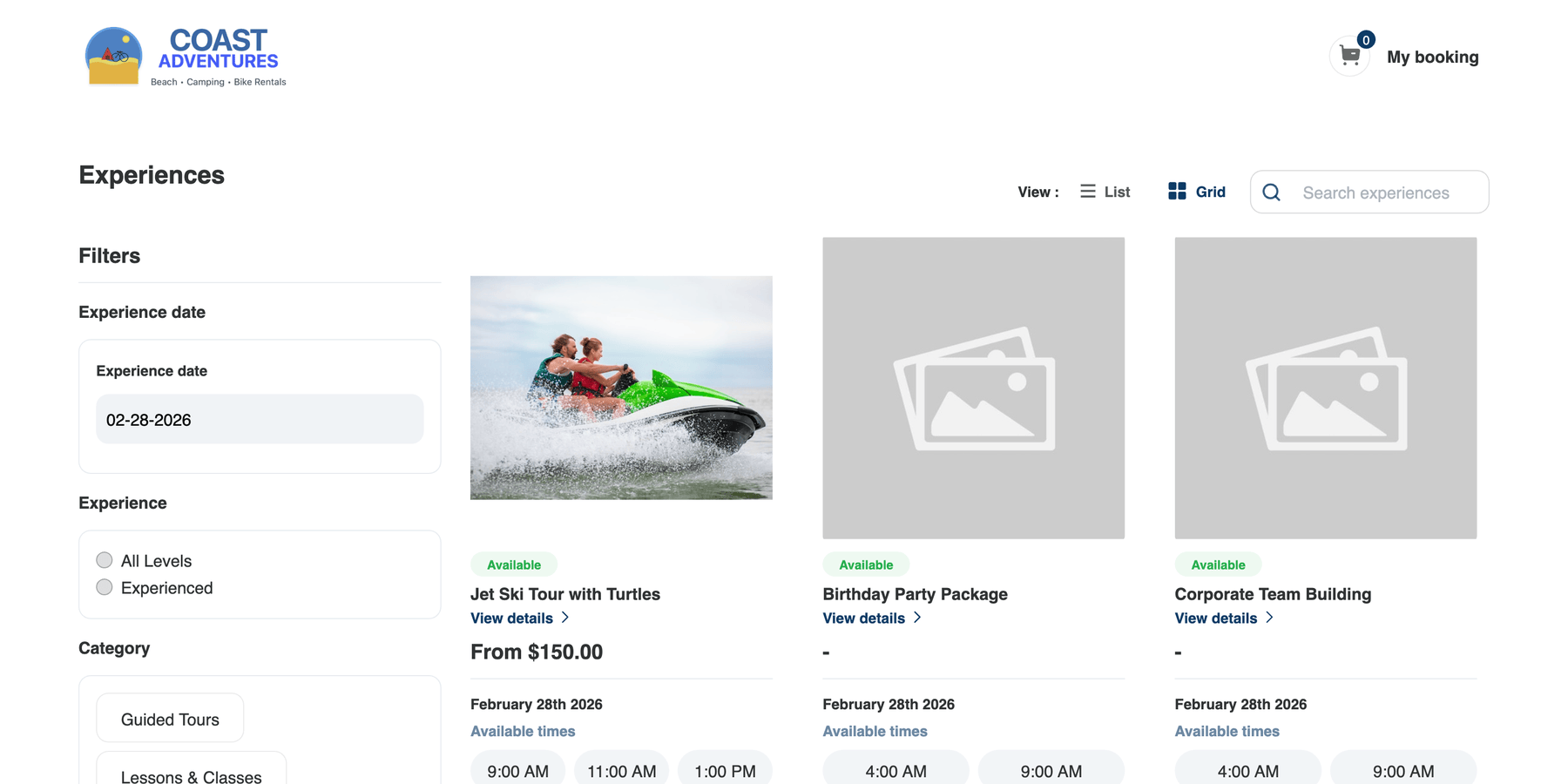Choose the 4:00 AM Birthday Party slot
The height and width of the screenshot is (784, 1568).
coord(896,770)
